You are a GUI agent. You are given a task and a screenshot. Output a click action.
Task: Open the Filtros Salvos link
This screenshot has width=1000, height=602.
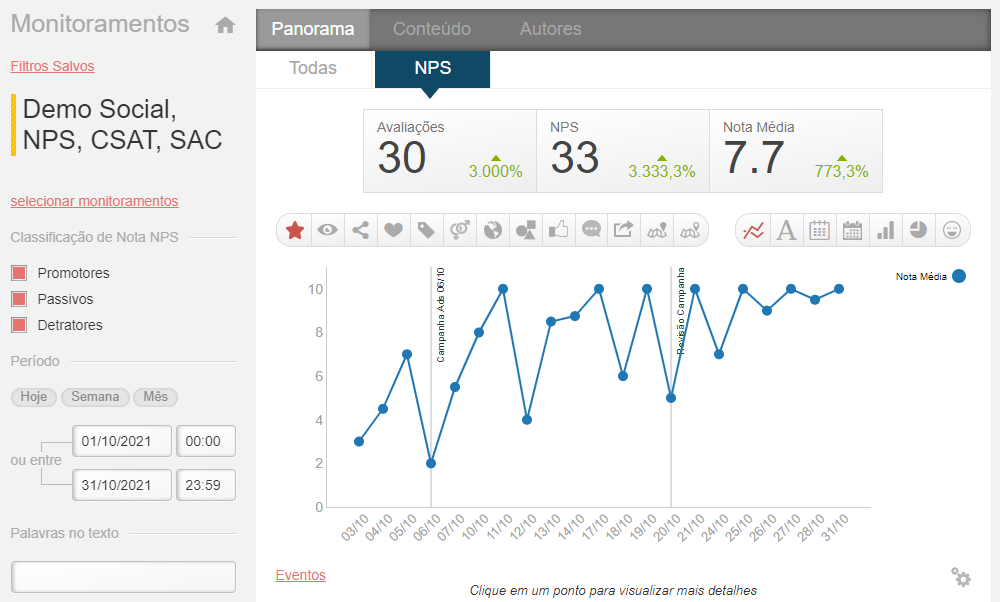click(52, 66)
